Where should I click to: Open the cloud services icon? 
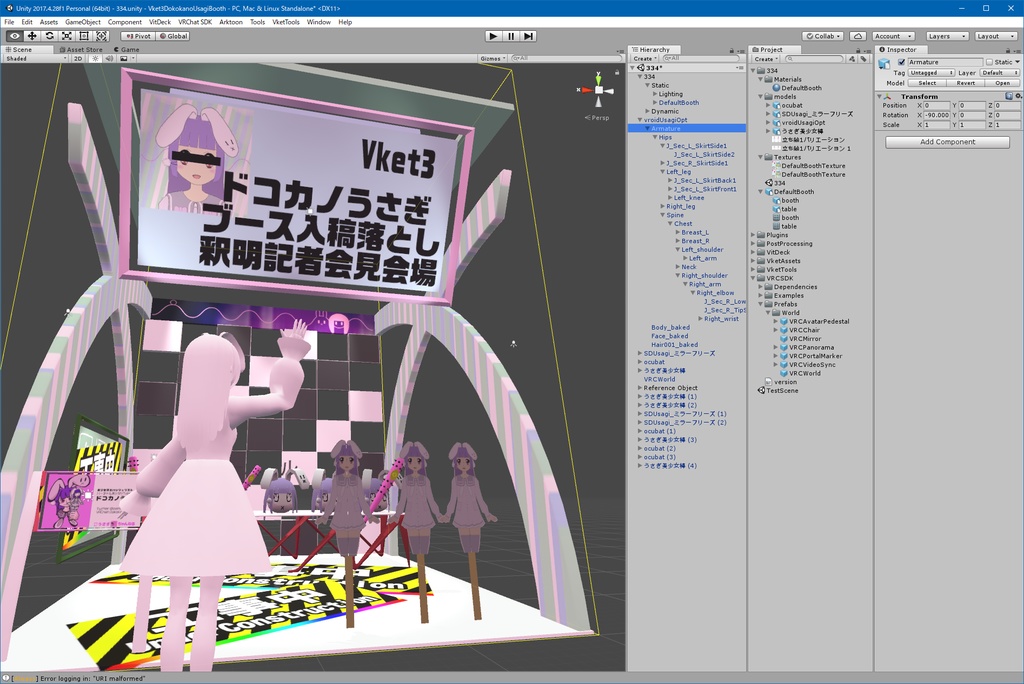pos(858,36)
